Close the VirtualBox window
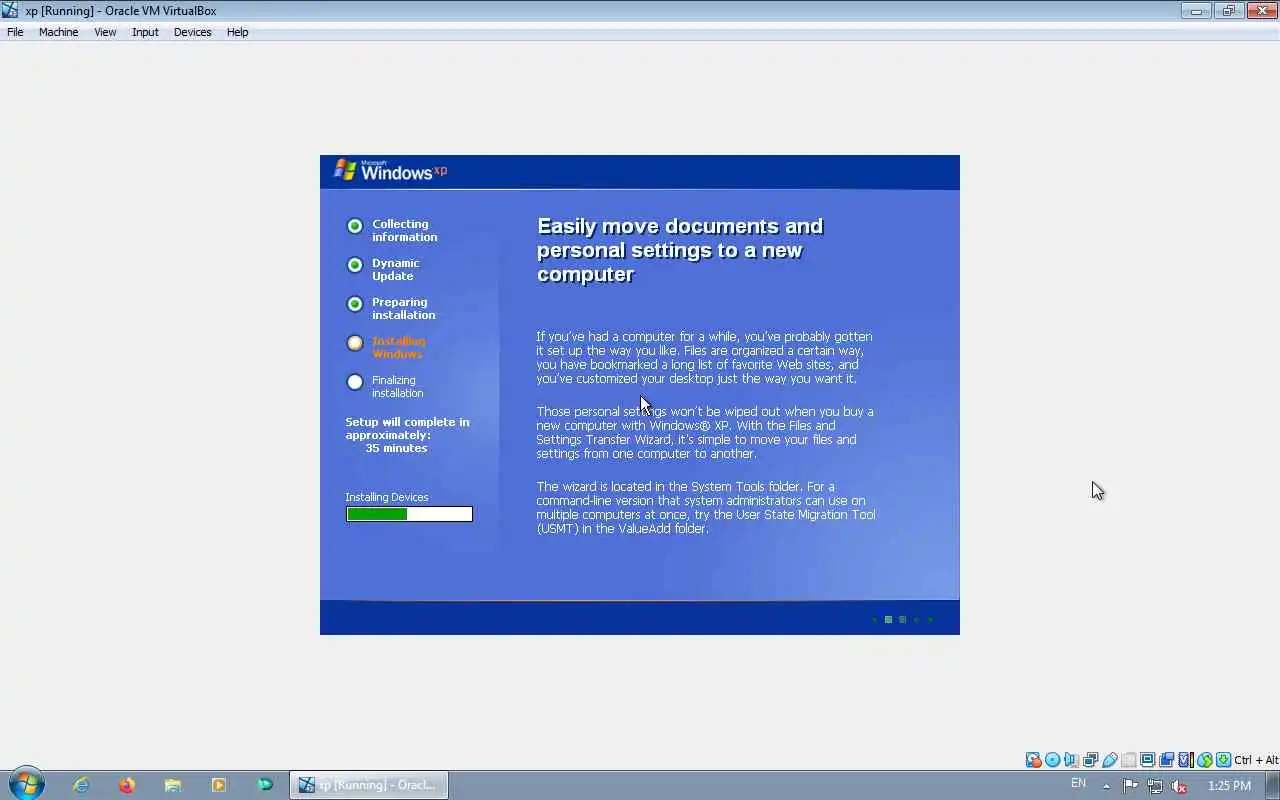This screenshot has width=1280, height=800. pos(1261,11)
